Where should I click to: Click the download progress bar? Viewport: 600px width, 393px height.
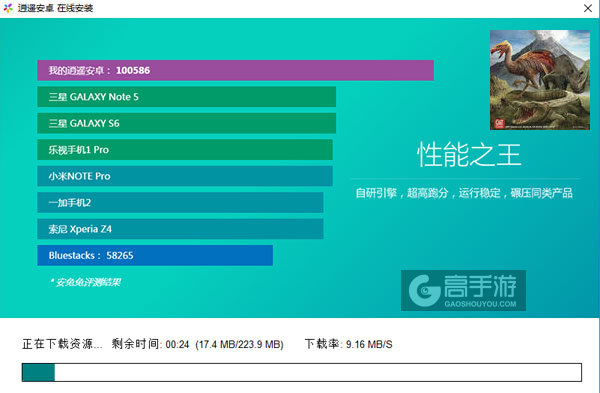pos(302,372)
